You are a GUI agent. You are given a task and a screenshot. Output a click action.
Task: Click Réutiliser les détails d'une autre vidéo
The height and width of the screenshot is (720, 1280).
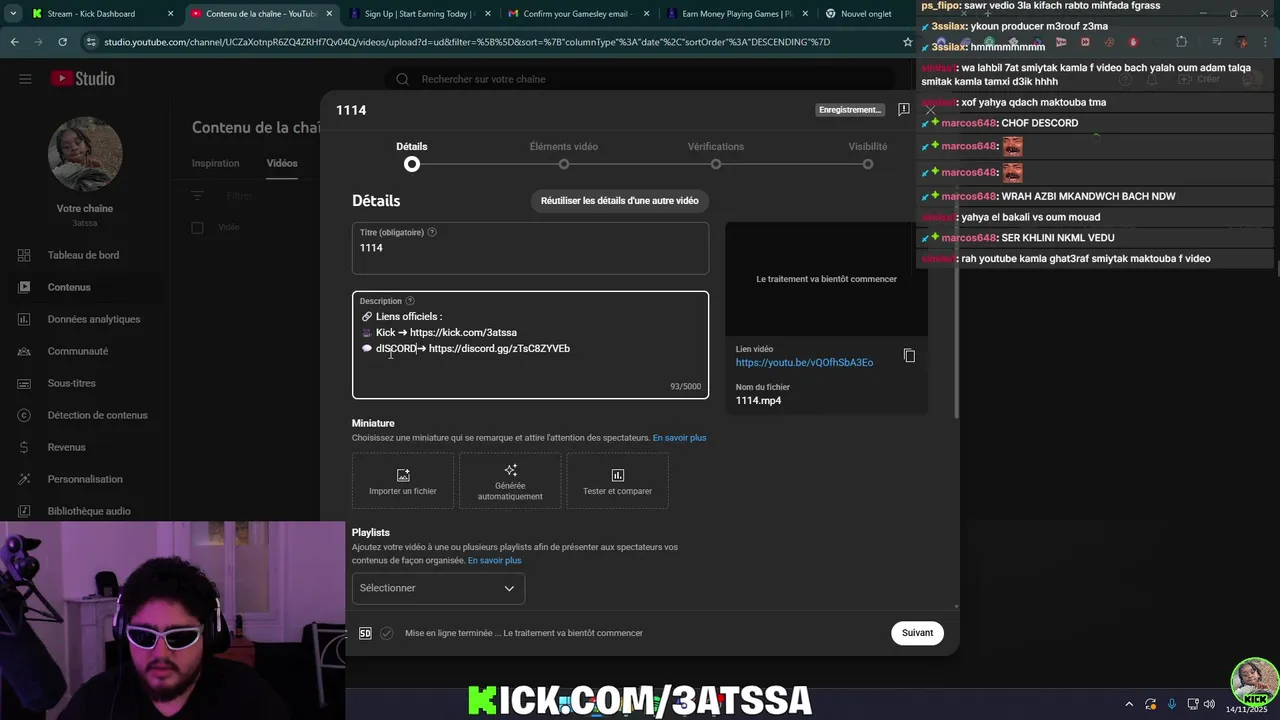620,201
